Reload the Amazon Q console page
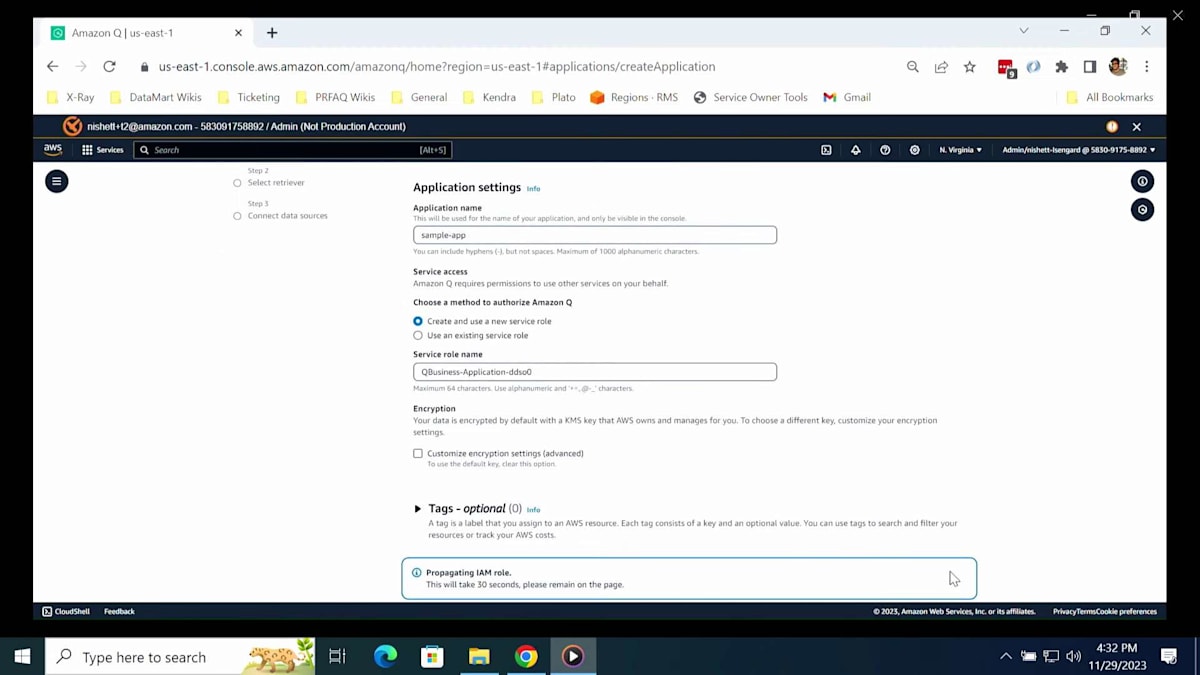This screenshot has height=675, width=1200. click(x=109, y=66)
